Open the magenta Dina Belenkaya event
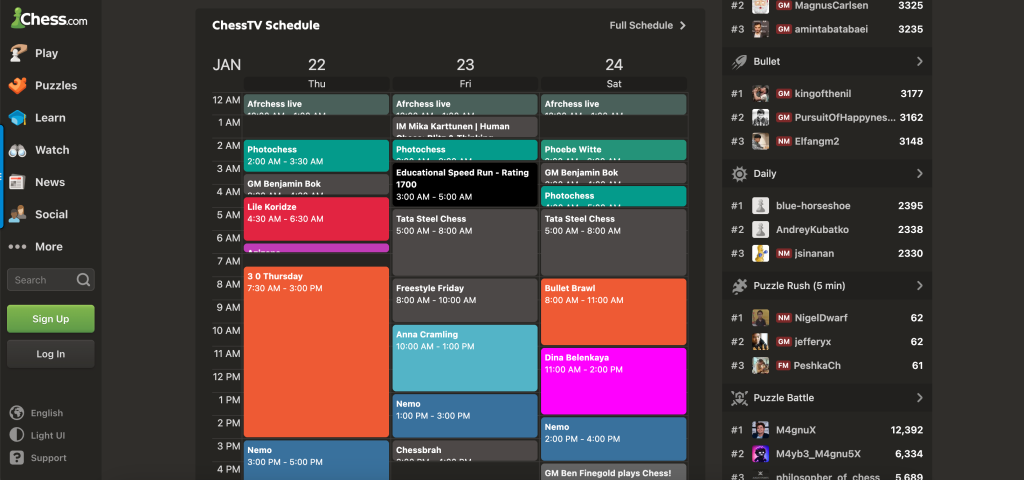 pos(613,380)
